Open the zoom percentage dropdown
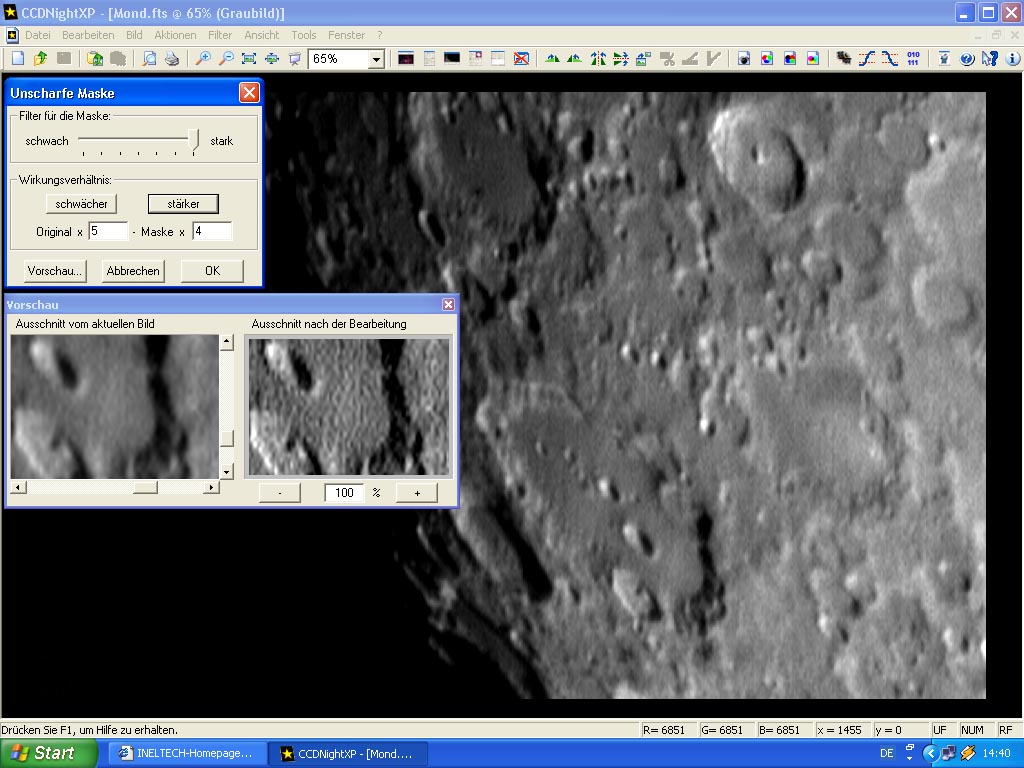This screenshot has height=768, width=1024. click(376, 59)
